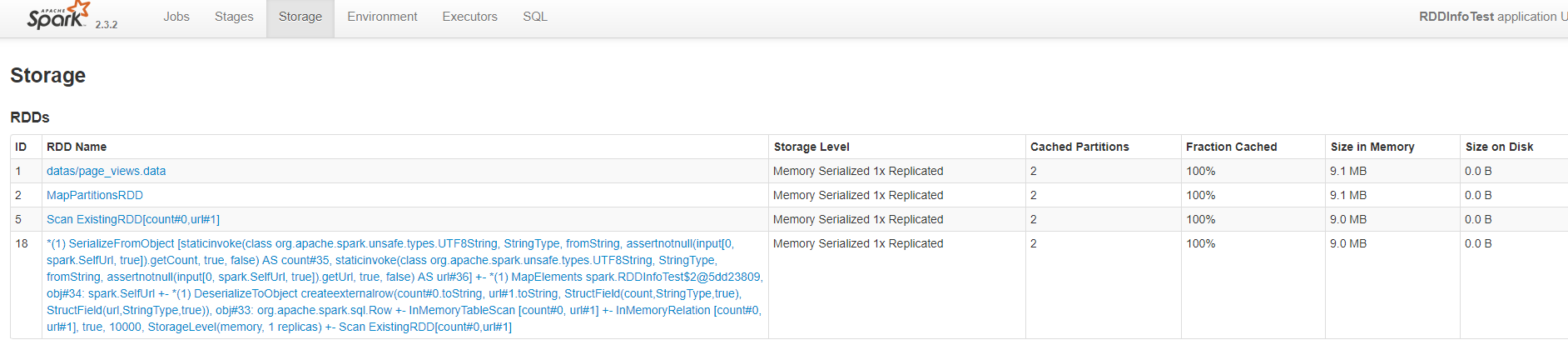The width and height of the screenshot is (1568, 345).
Task: Click the RDD Name column header
Action: pyautogui.click(x=77, y=147)
